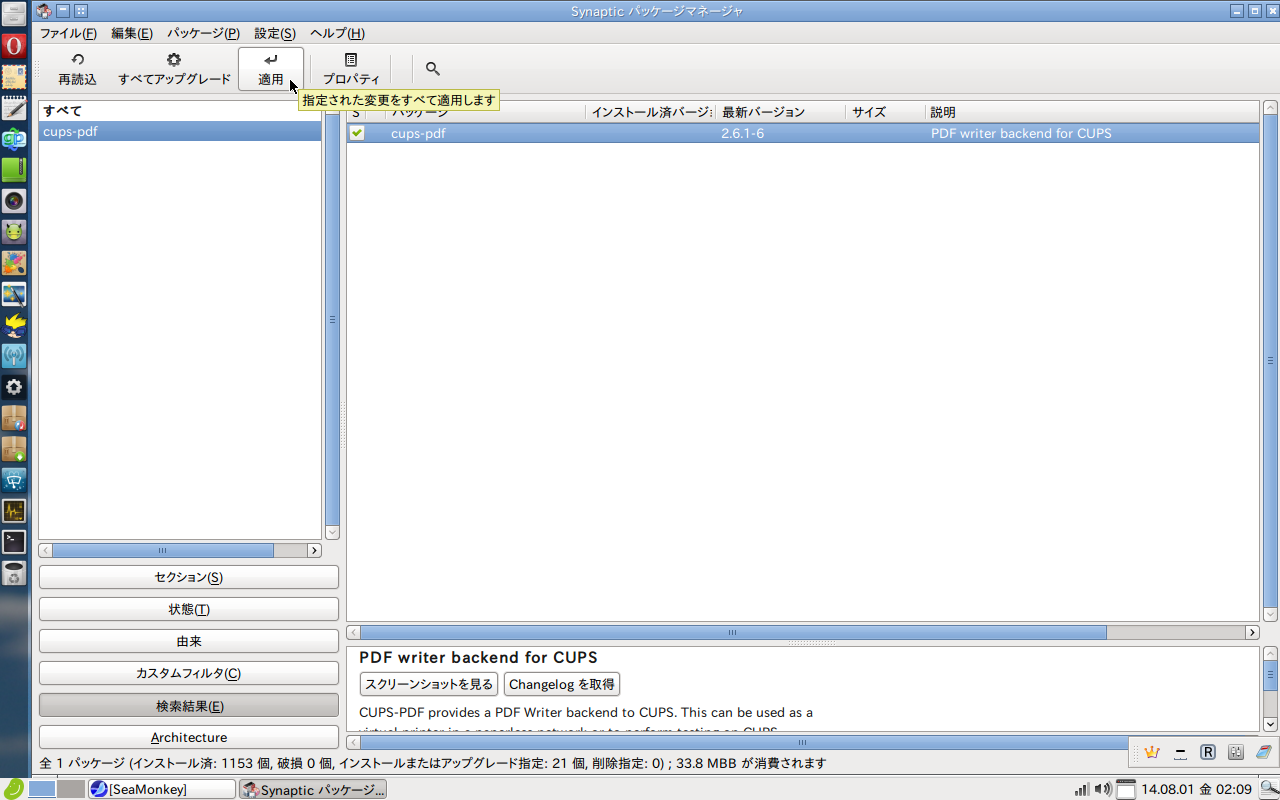The image size is (1280, 800).
Task: Toggle the cups-pdf status checkbox
Action: click(357, 133)
